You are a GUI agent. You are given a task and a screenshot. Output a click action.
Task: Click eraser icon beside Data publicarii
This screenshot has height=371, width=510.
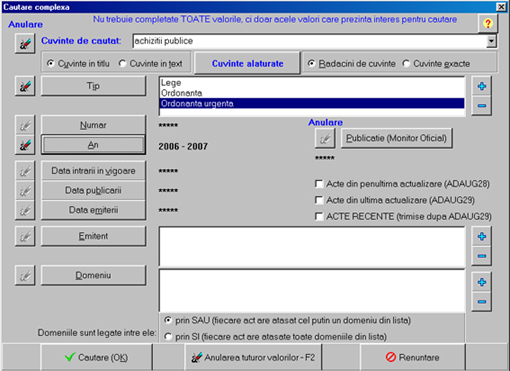pyautogui.click(x=25, y=191)
